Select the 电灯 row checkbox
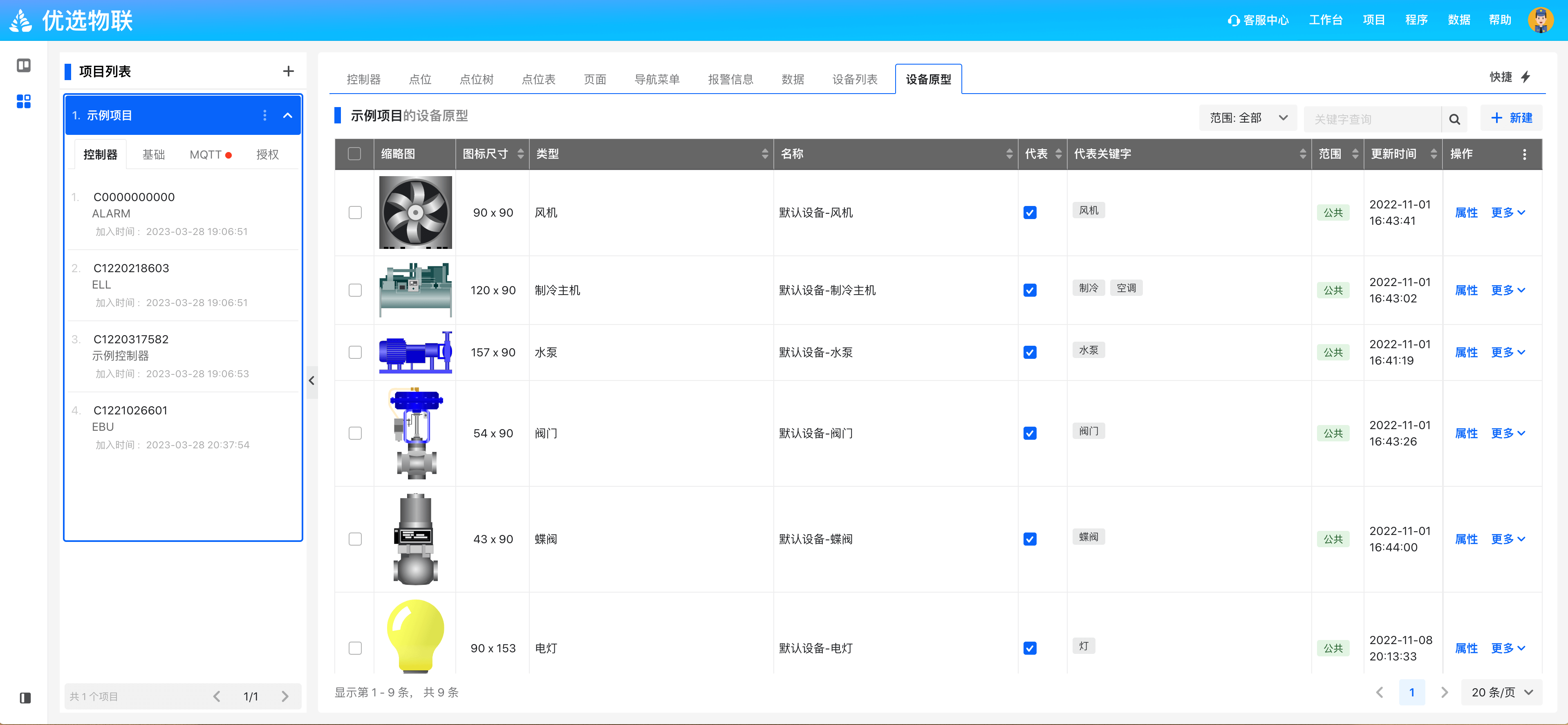 [355, 648]
